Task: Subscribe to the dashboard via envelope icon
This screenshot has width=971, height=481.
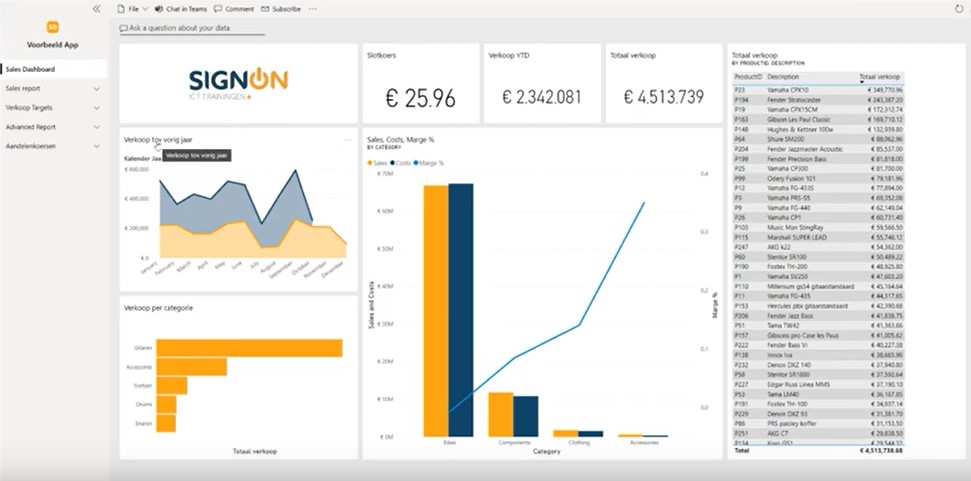Action: click(x=281, y=8)
